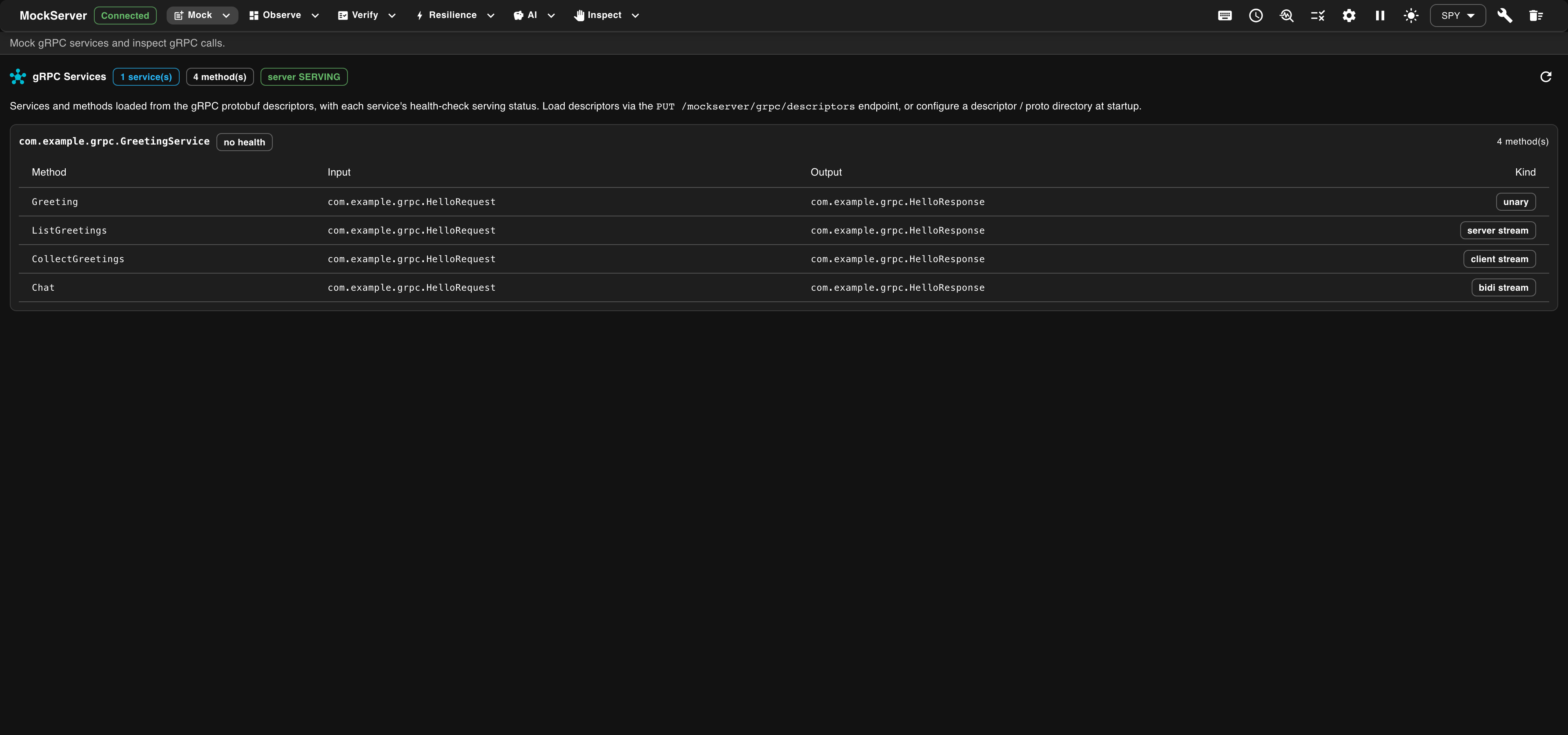Viewport: 1568px width, 735px height.
Task: Open the Observe menu
Action: tap(284, 15)
